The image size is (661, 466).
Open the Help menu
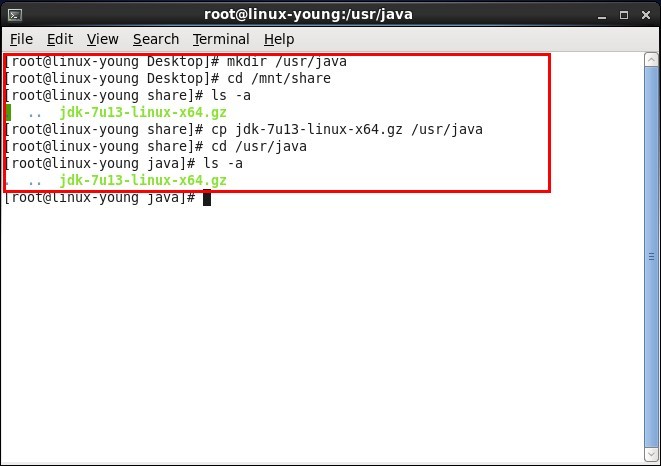coord(279,39)
